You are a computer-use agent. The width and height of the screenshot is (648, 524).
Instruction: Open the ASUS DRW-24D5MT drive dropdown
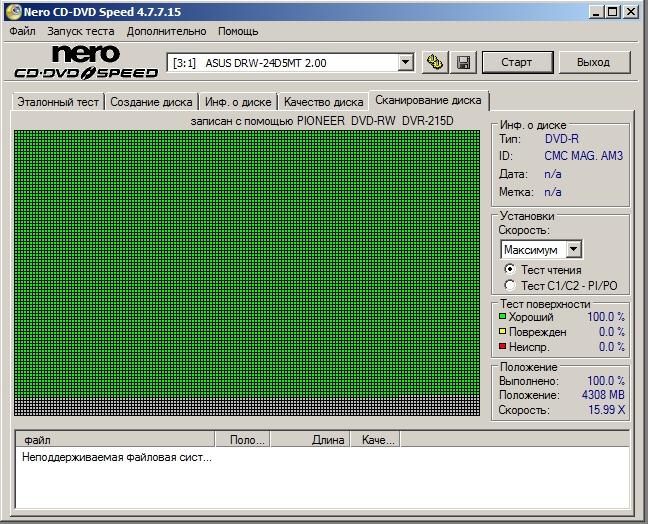pos(406,63)
